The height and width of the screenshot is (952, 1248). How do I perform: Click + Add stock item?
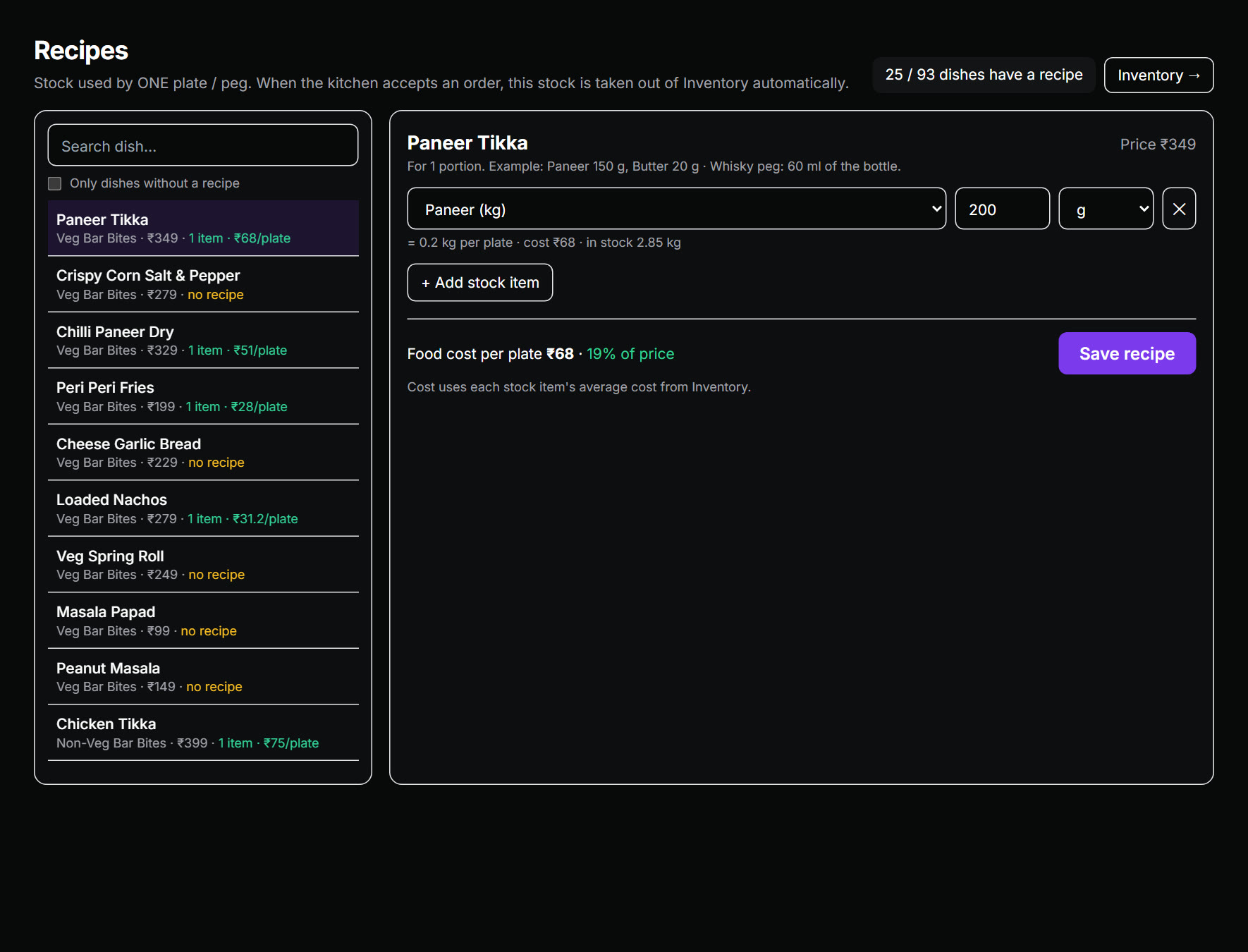[x=480, y=282]
